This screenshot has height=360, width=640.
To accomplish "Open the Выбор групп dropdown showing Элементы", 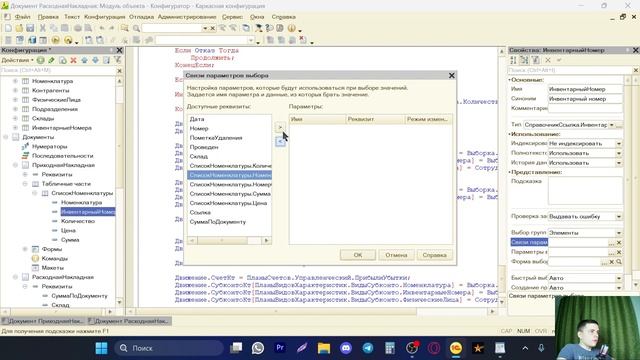I will coord(619,233).
